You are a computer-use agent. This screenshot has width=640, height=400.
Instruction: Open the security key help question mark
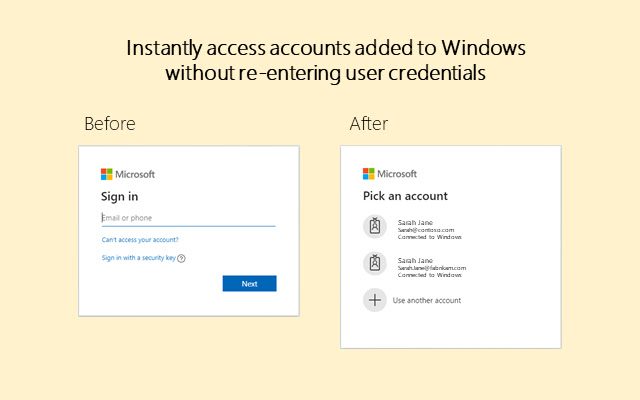[182, 258]
